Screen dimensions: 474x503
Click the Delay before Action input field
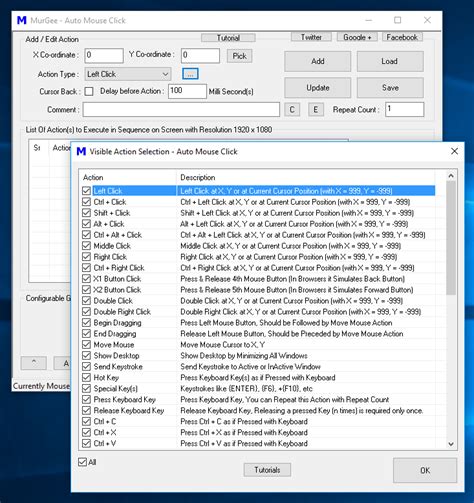coord(187,91)
